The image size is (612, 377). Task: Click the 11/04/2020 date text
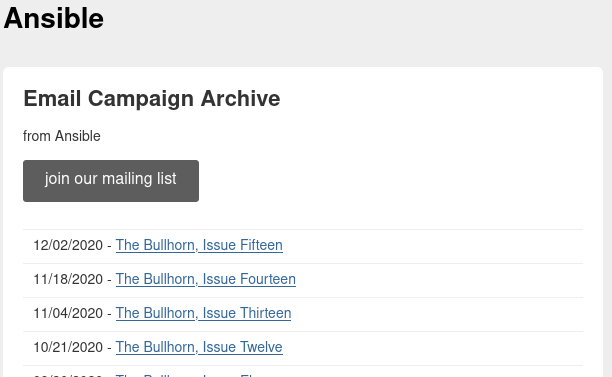(68, 313)
